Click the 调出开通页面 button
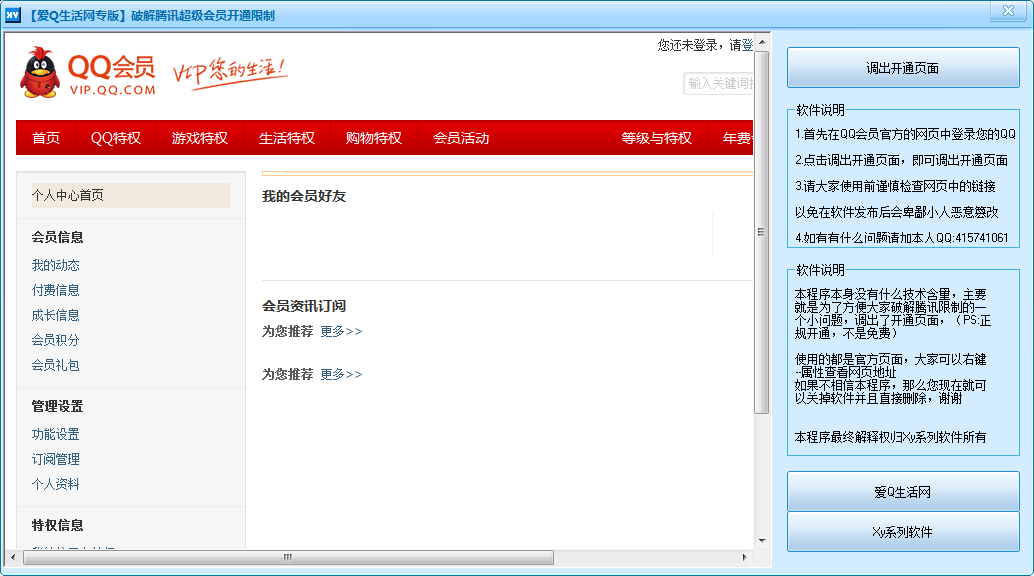1034x576 pixels. [903, 68]
